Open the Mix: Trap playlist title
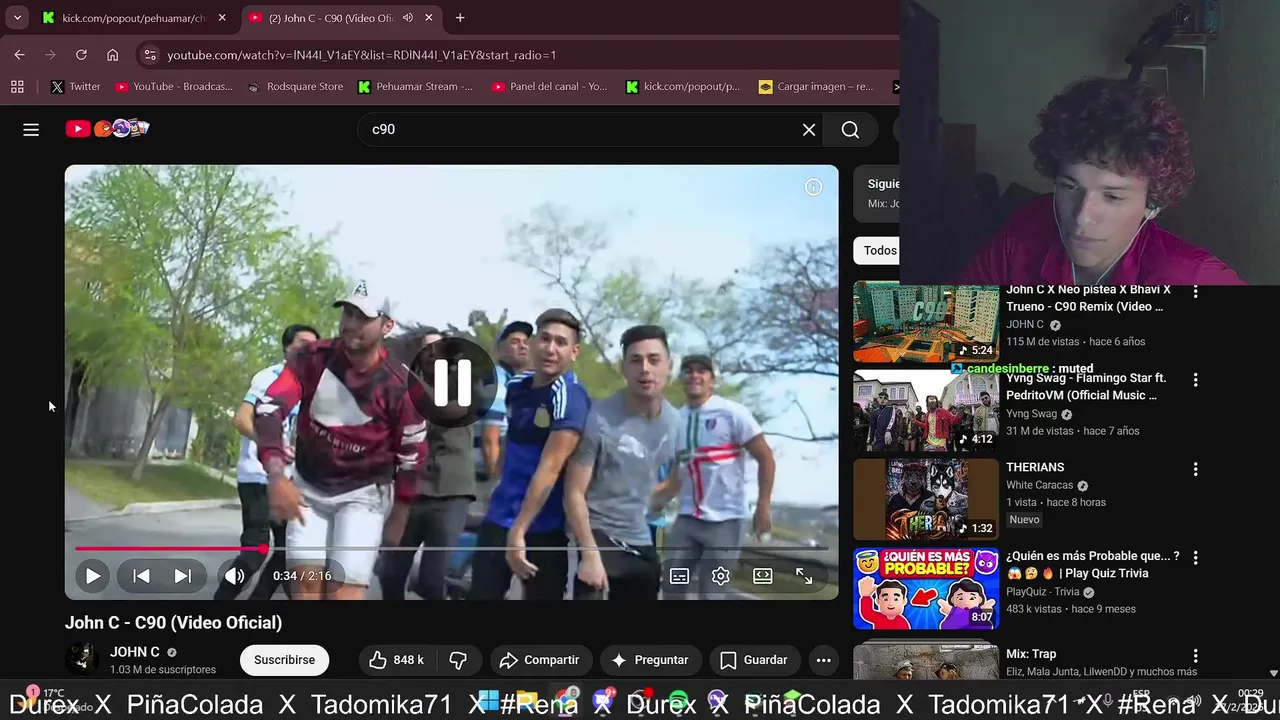The width and height of the screenshot is (1280, 720). (x=1031, y=654)
